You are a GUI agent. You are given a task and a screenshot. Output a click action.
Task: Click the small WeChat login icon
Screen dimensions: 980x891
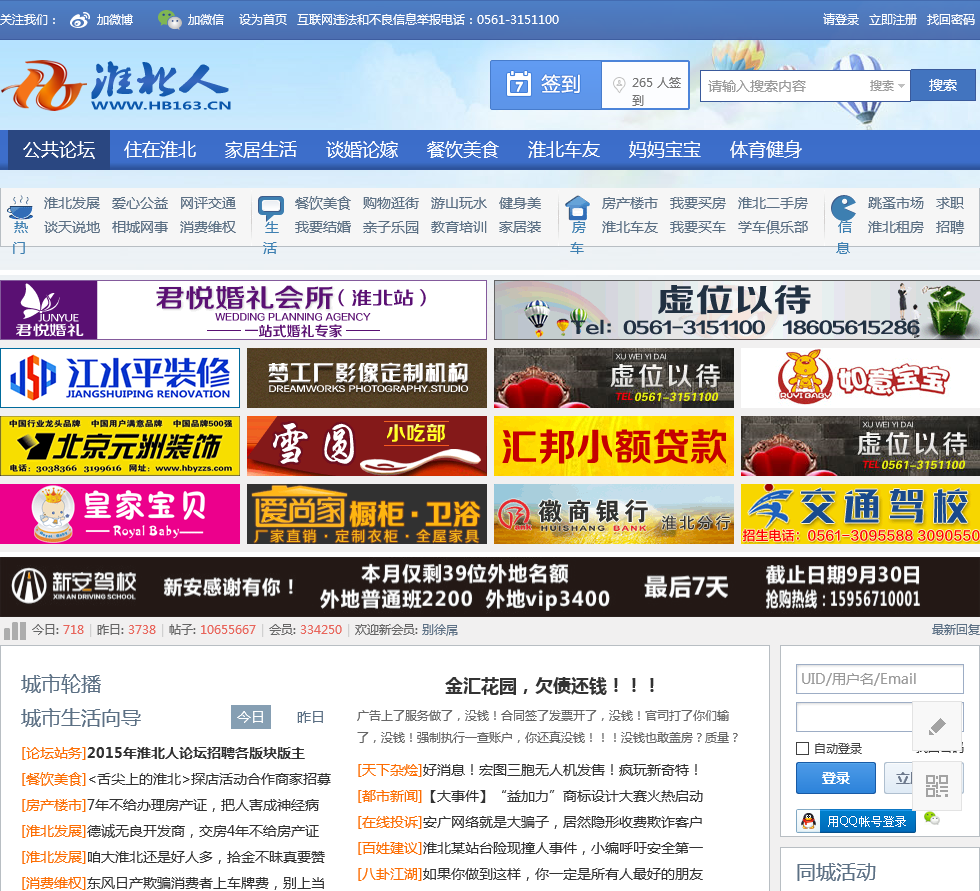[931, 818]
